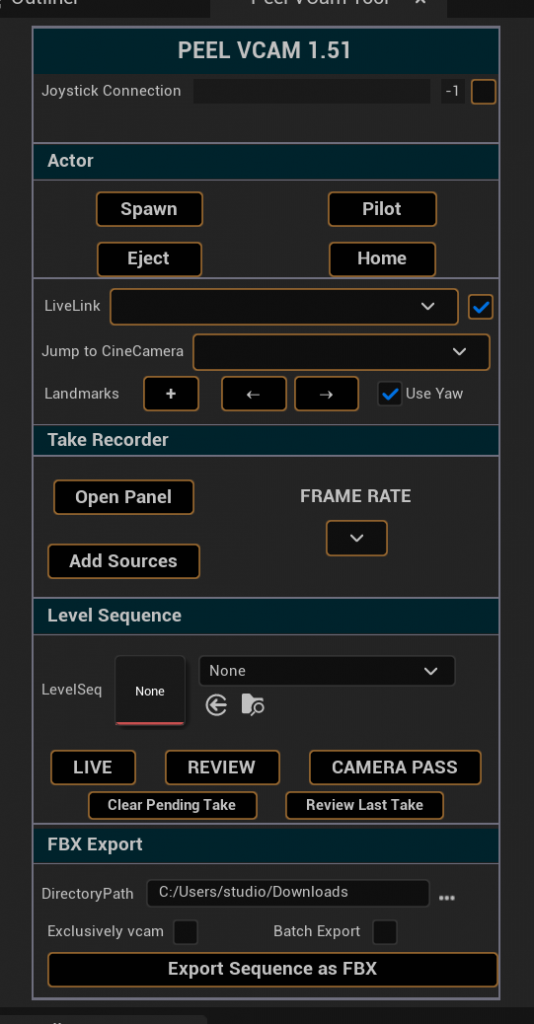
Task: Click Review Last Take
Action: coord(364,805)
